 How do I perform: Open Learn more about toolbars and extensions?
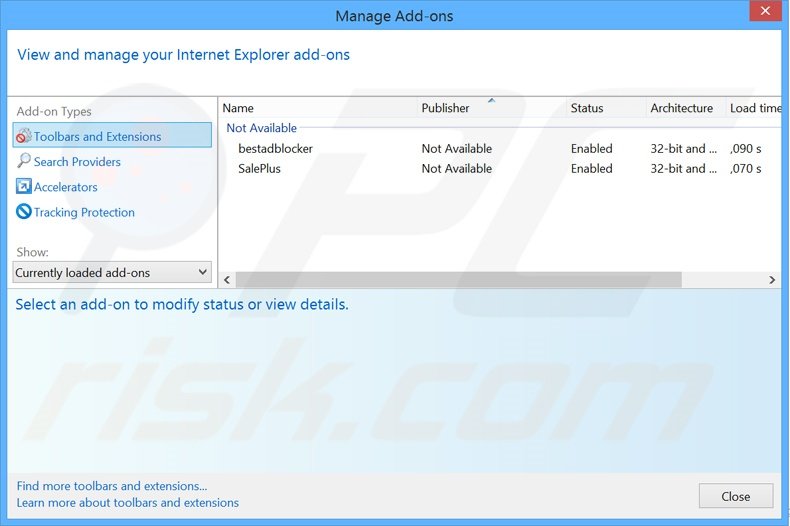tap(127, 503)
